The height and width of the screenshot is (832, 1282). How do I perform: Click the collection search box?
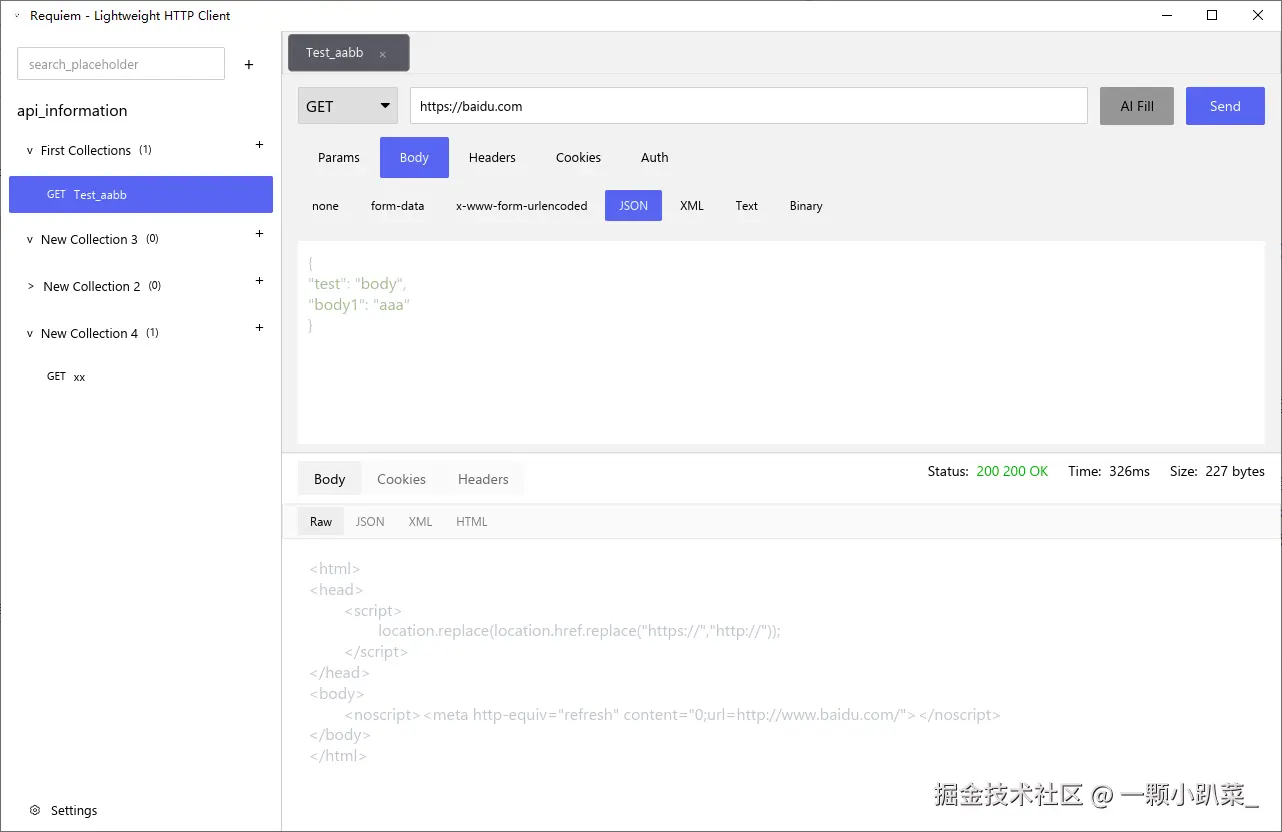click(x=121, y=64)
